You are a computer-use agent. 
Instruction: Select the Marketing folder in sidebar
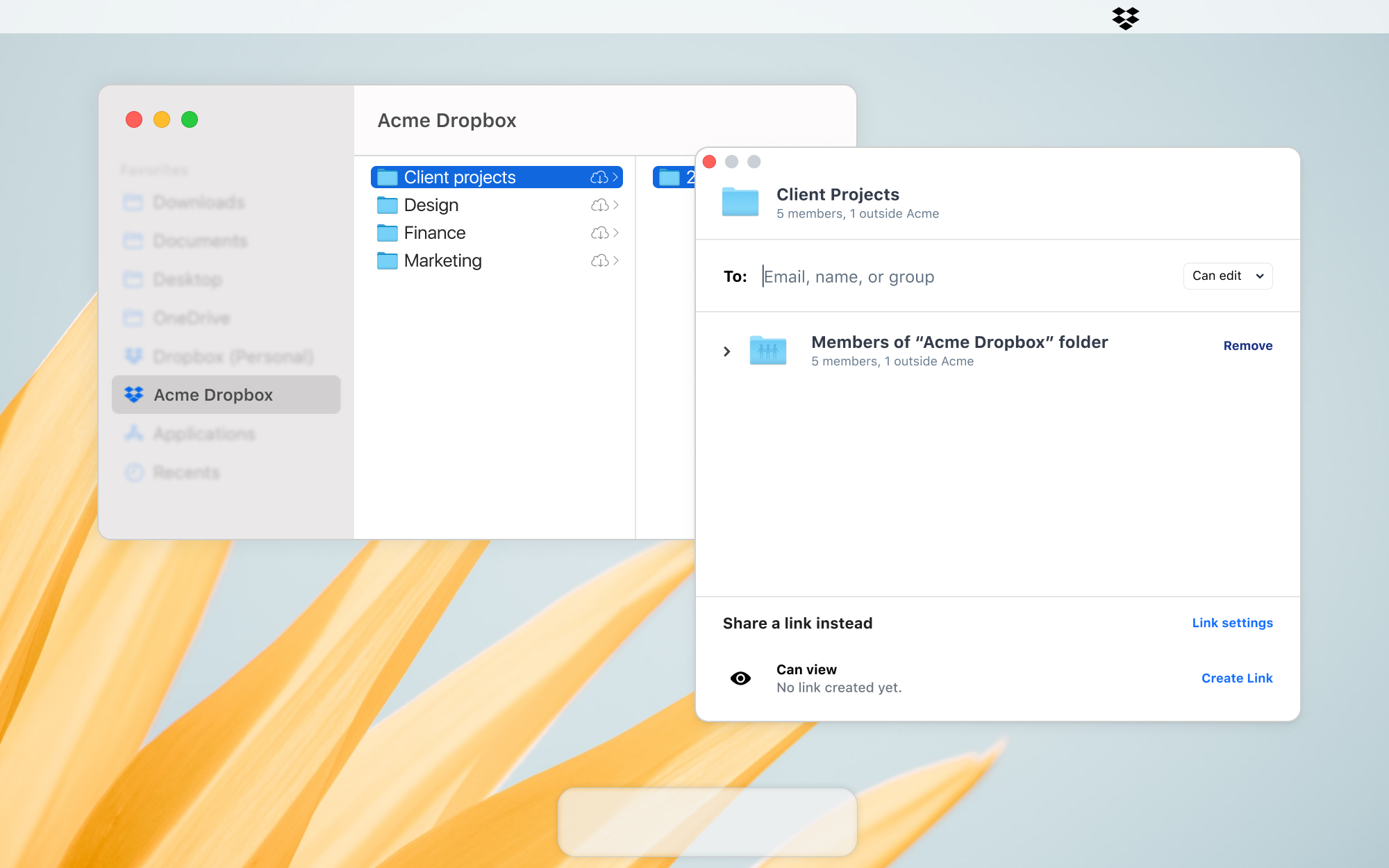click(x=442, y=260)
